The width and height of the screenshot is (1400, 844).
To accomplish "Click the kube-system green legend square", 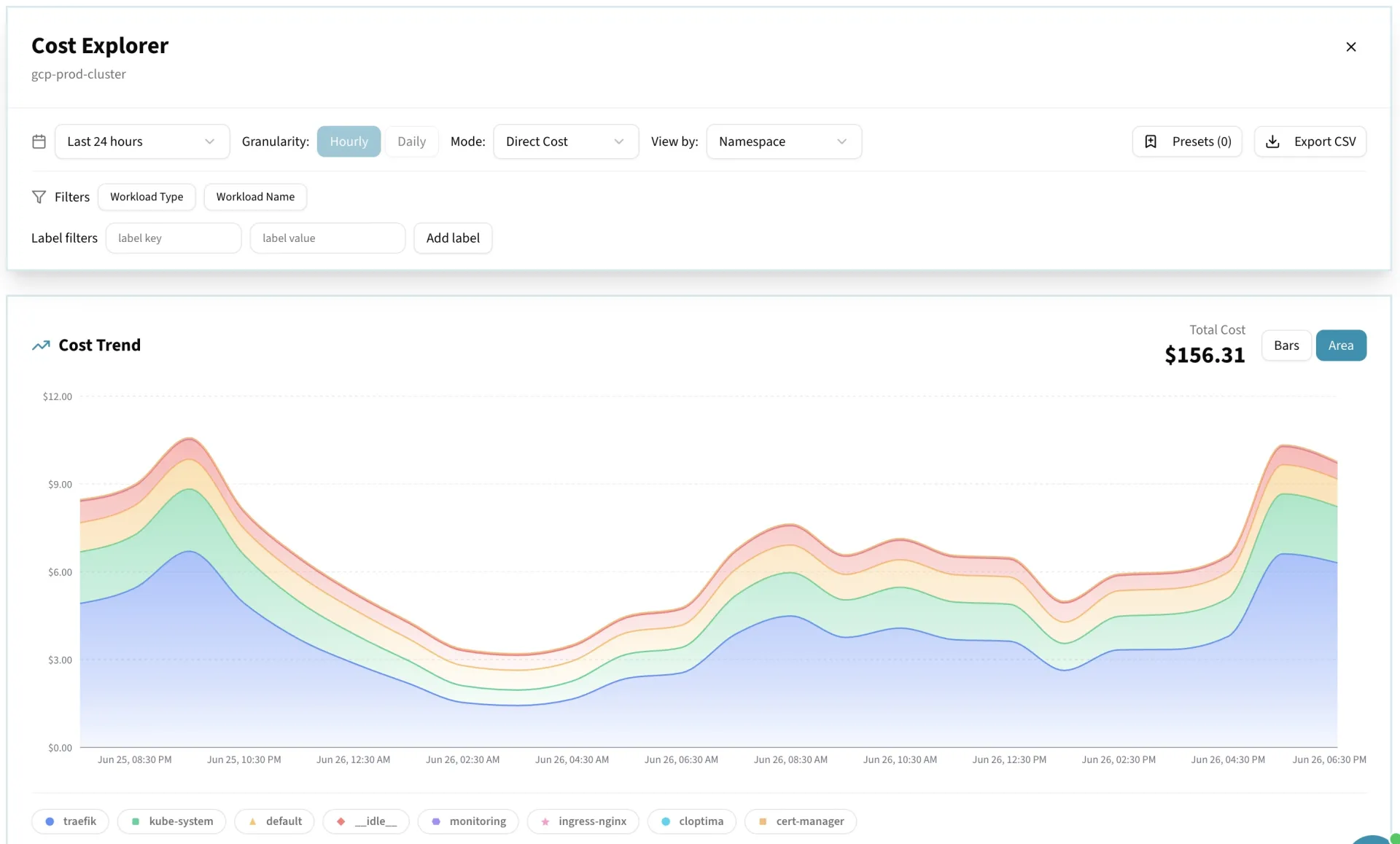I will [136, 821].
